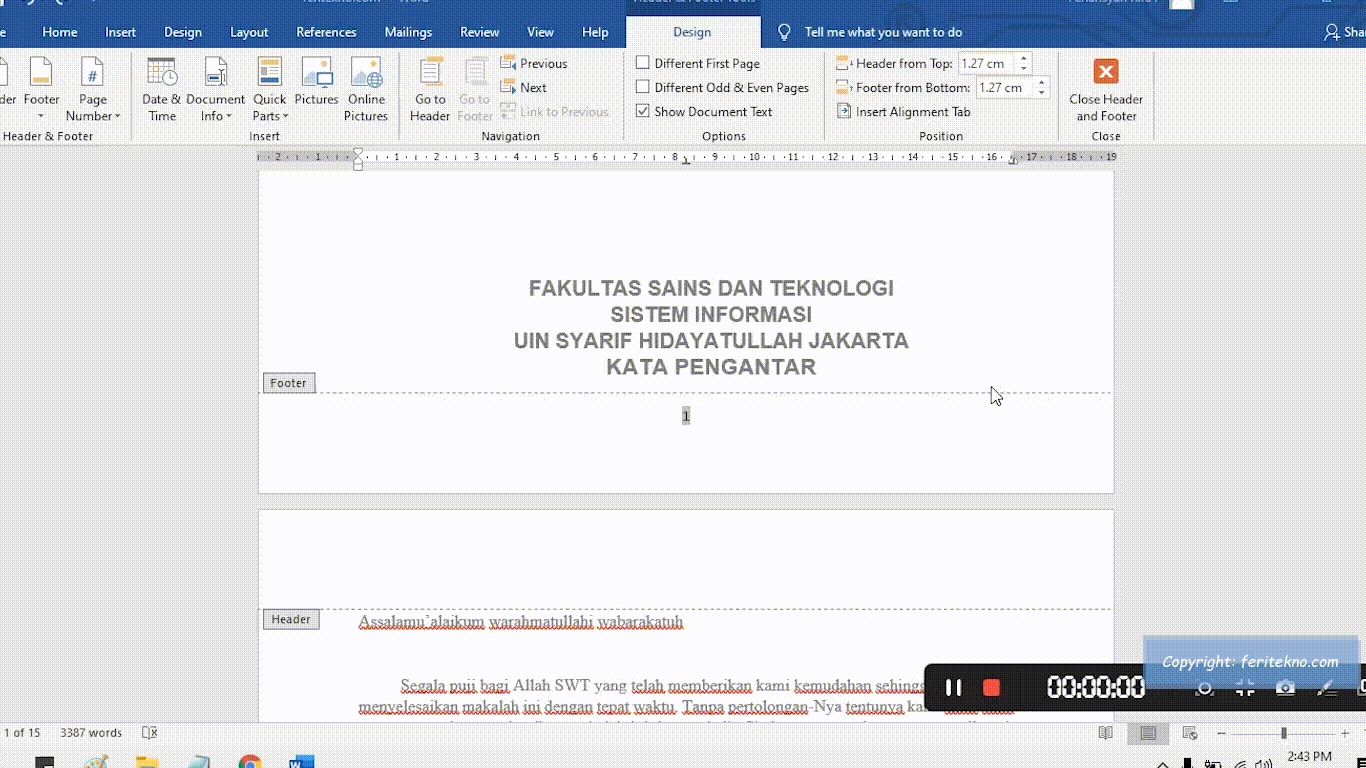This screenshot has width=1366, height=768.
Task: Insert Pictures from device
Action: coord(316,82)
